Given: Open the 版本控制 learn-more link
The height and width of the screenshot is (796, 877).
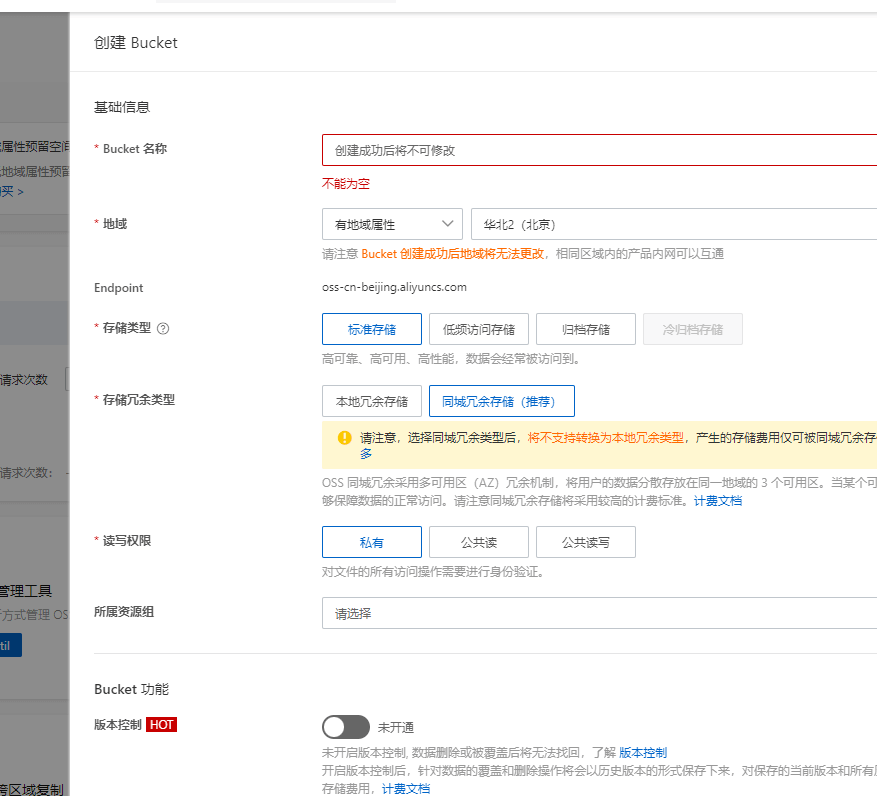Looking at the screenshot, I should coord(642,752).
